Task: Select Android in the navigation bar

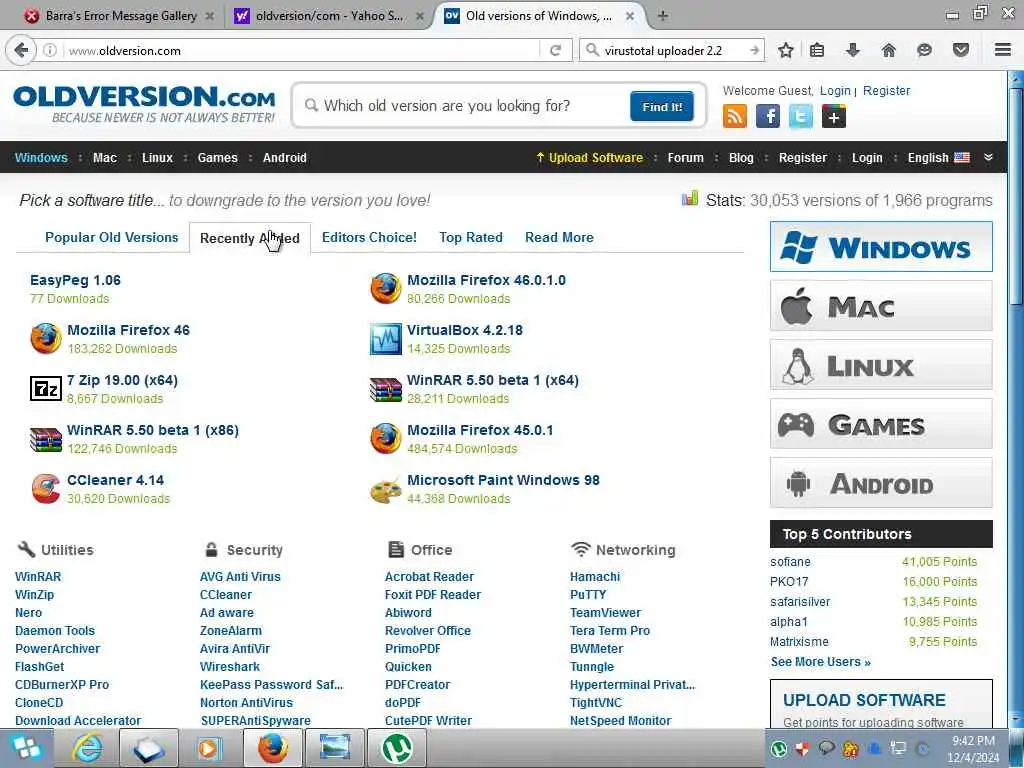Action: 285,157
